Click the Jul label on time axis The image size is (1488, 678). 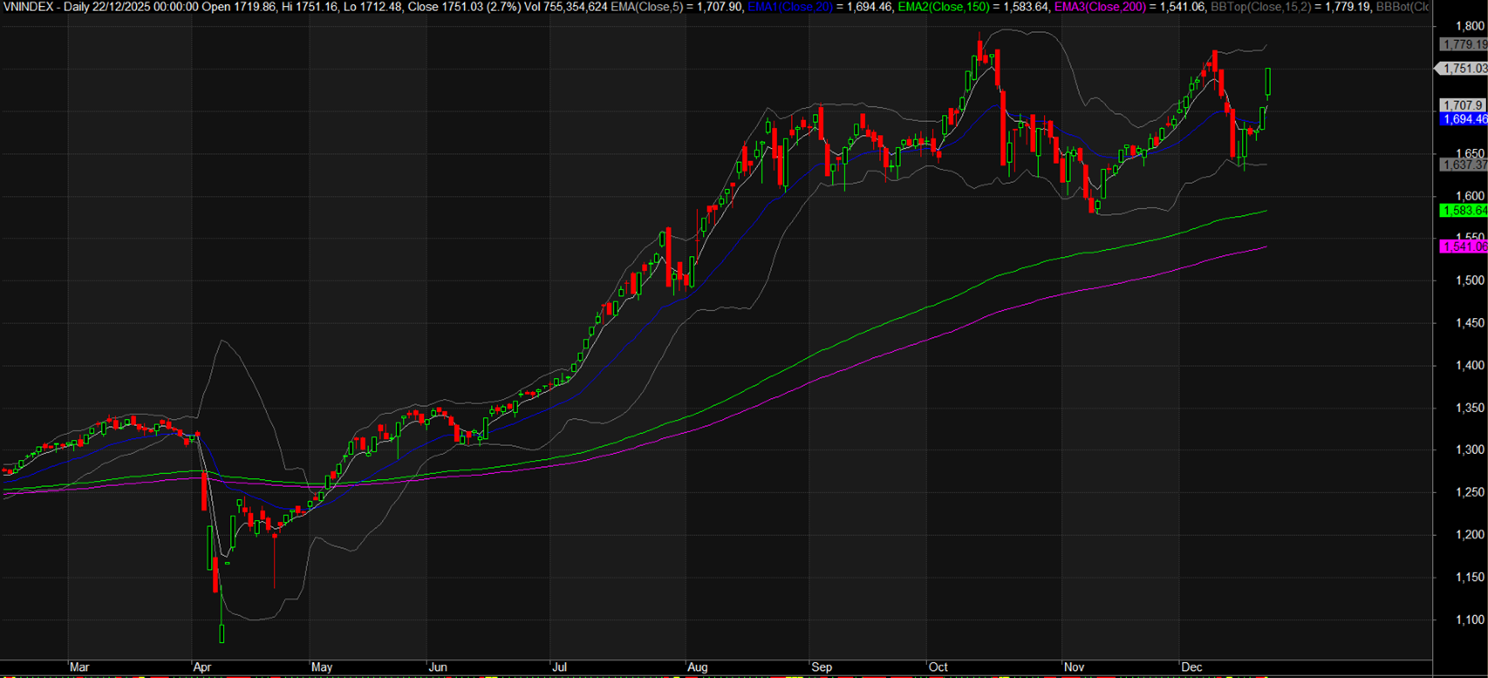click(558, 666)
